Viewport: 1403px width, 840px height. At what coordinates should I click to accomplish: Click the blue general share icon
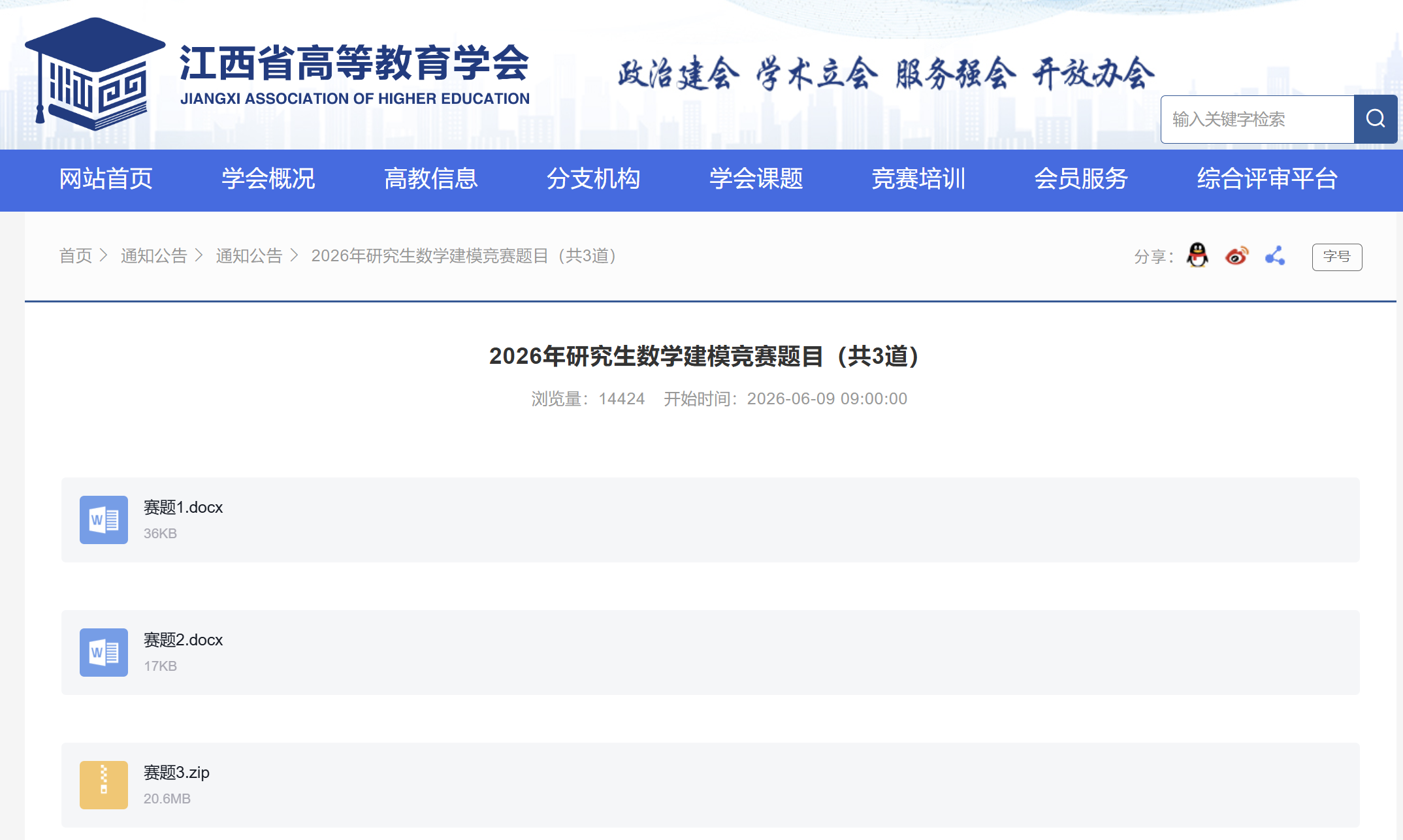[x=1275, y=255]
